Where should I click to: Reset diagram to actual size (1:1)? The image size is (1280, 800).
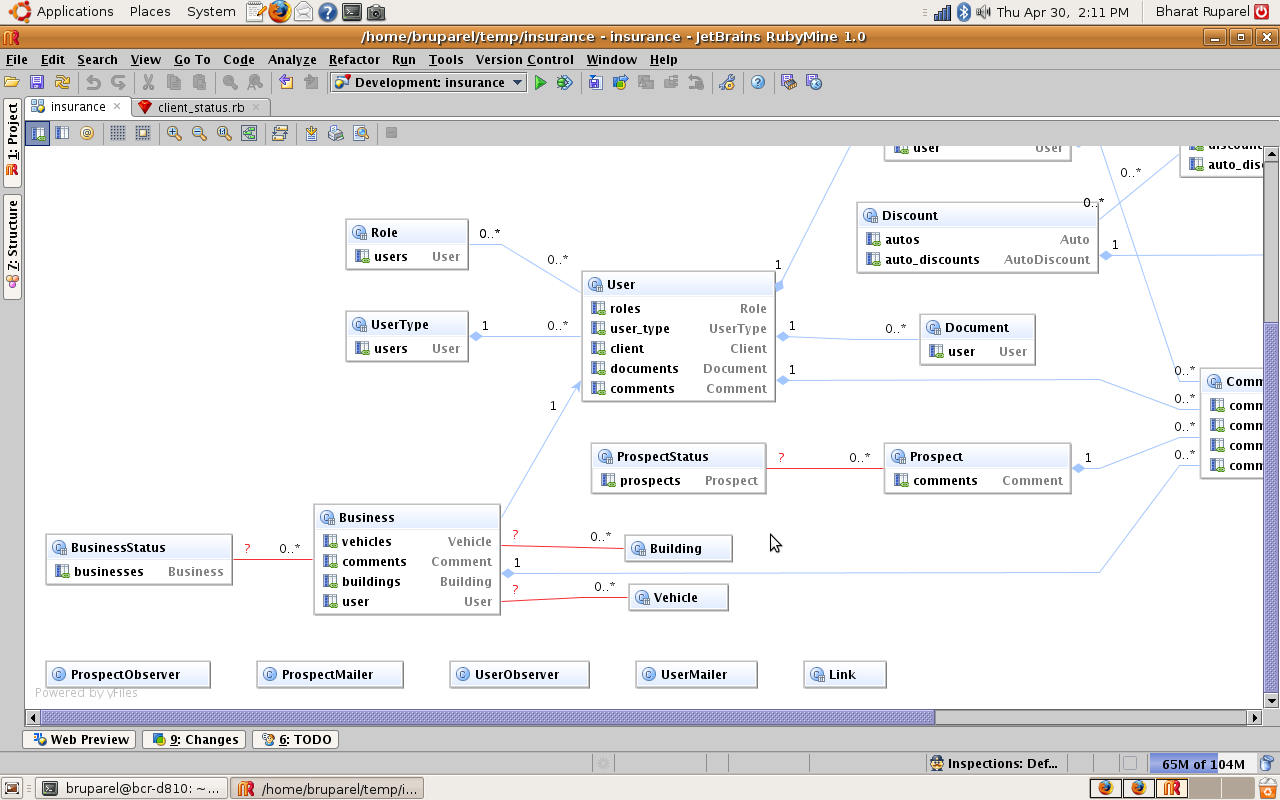(222, 132)
